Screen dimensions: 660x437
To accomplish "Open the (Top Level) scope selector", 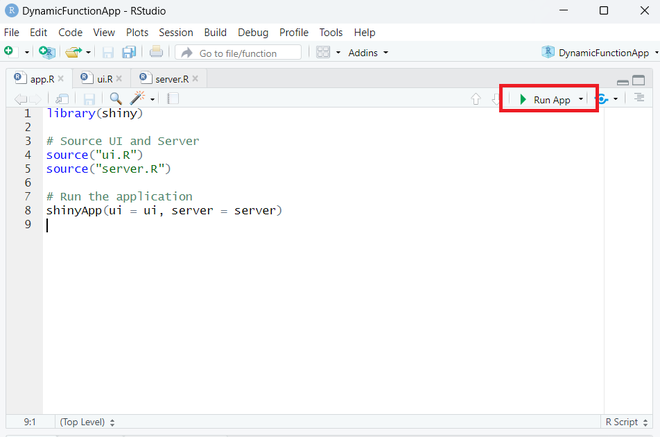I will pos(87,422).
